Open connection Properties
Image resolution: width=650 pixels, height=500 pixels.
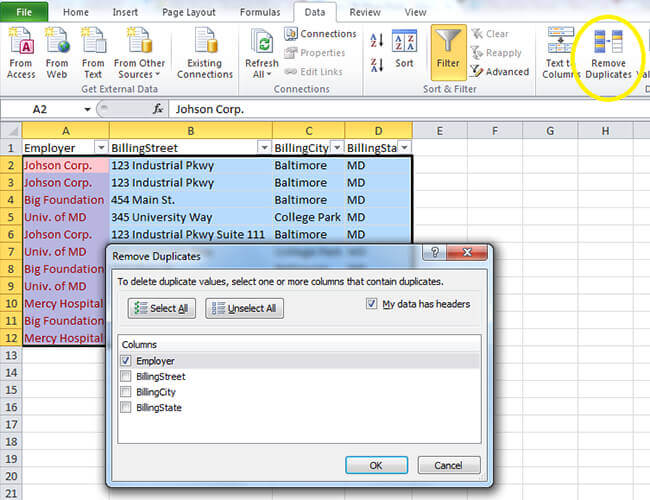315,53
